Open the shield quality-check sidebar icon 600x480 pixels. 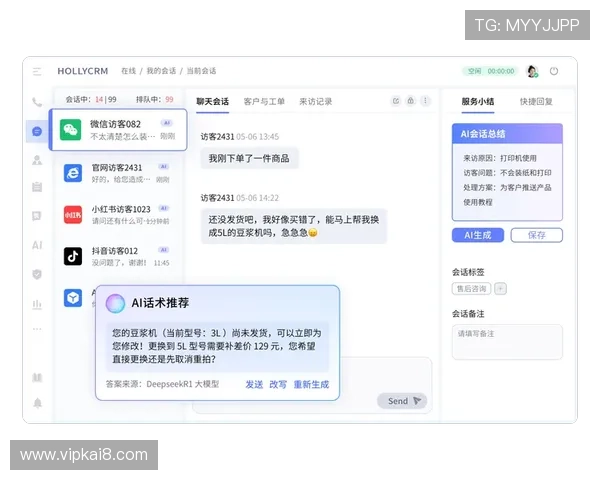37,274
